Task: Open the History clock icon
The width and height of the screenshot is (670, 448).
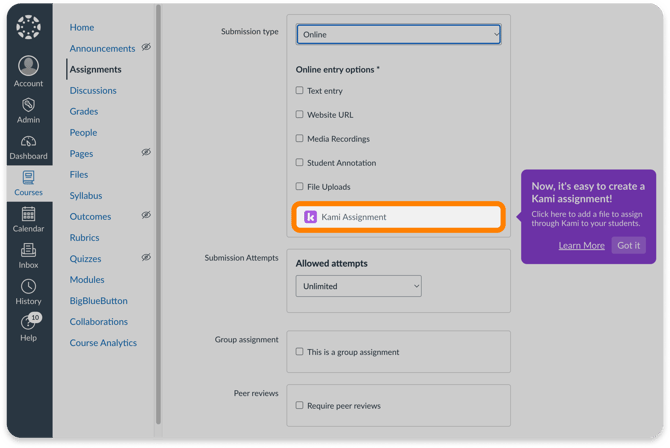Action: [x=28, y=286]
